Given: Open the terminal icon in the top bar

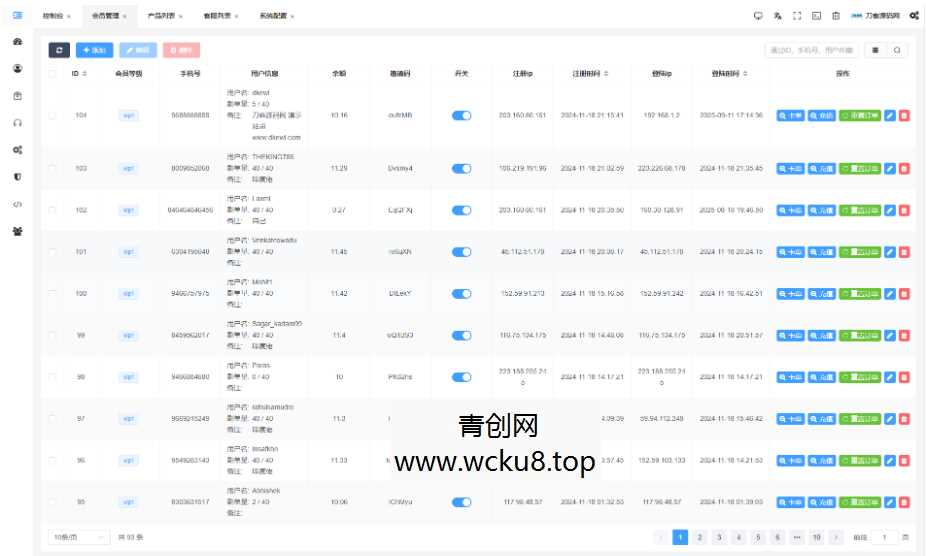Looking at the screenshot, I should [x=816, y=16].
